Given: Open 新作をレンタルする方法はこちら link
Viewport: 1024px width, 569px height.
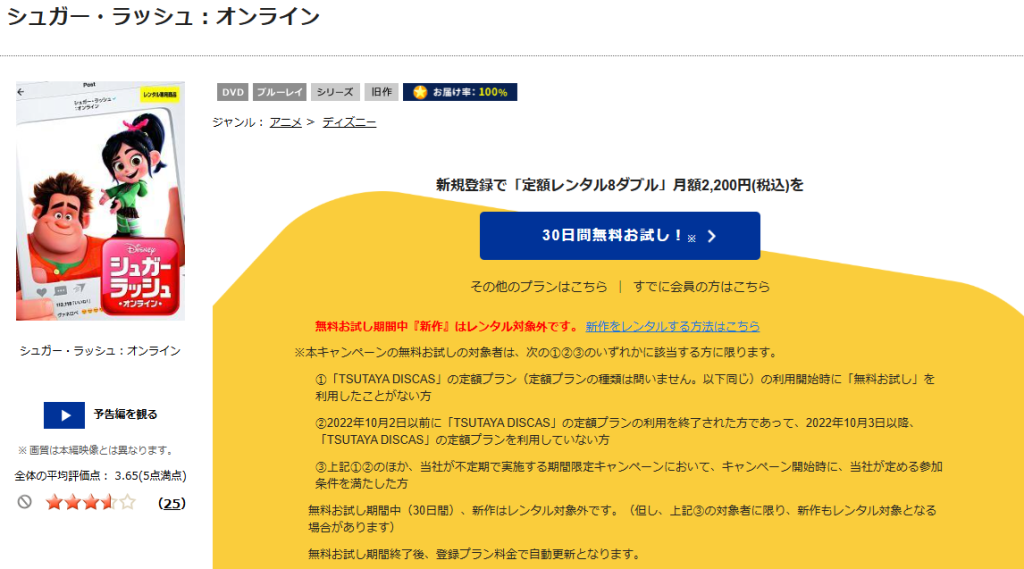Looking at the screenshot, I should tap(673, 326).
